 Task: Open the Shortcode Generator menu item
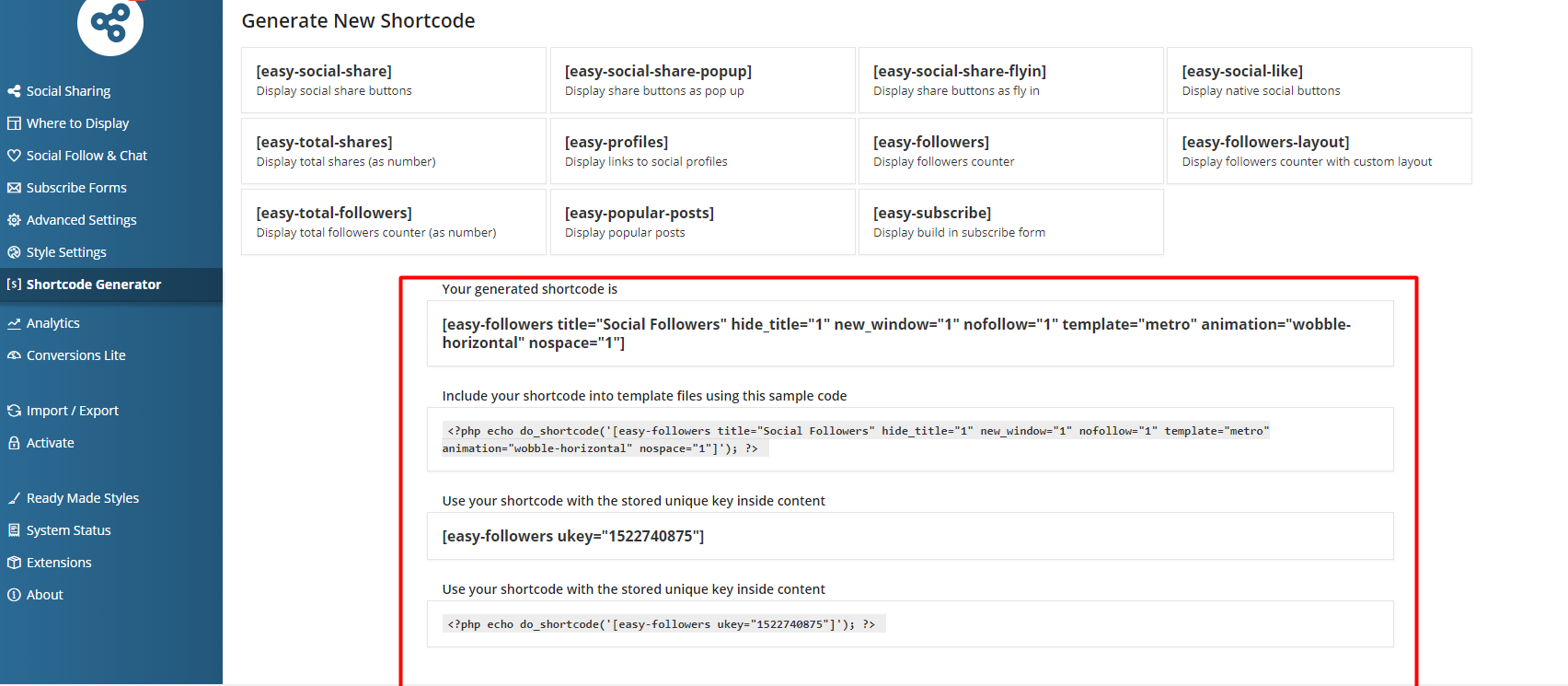coord(93,285)
